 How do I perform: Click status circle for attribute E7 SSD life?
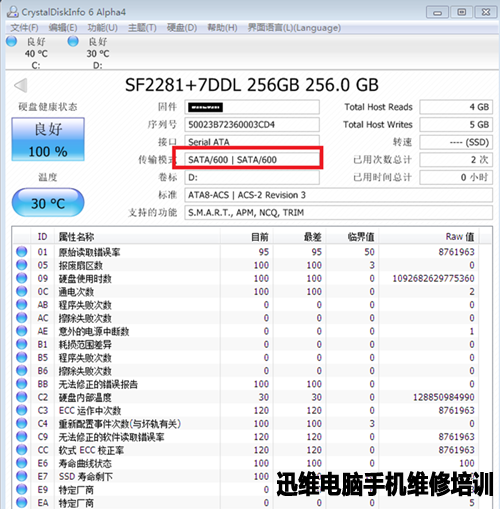22,476
